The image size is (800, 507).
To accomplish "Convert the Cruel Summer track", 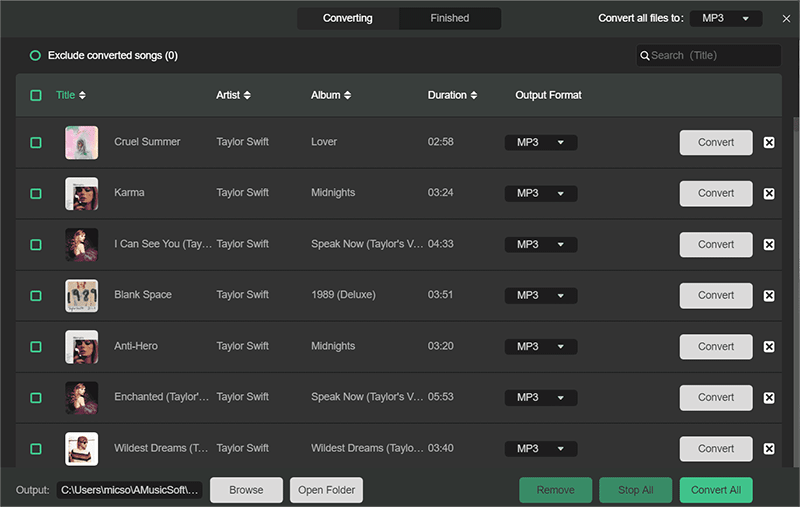I will point(716,142).
